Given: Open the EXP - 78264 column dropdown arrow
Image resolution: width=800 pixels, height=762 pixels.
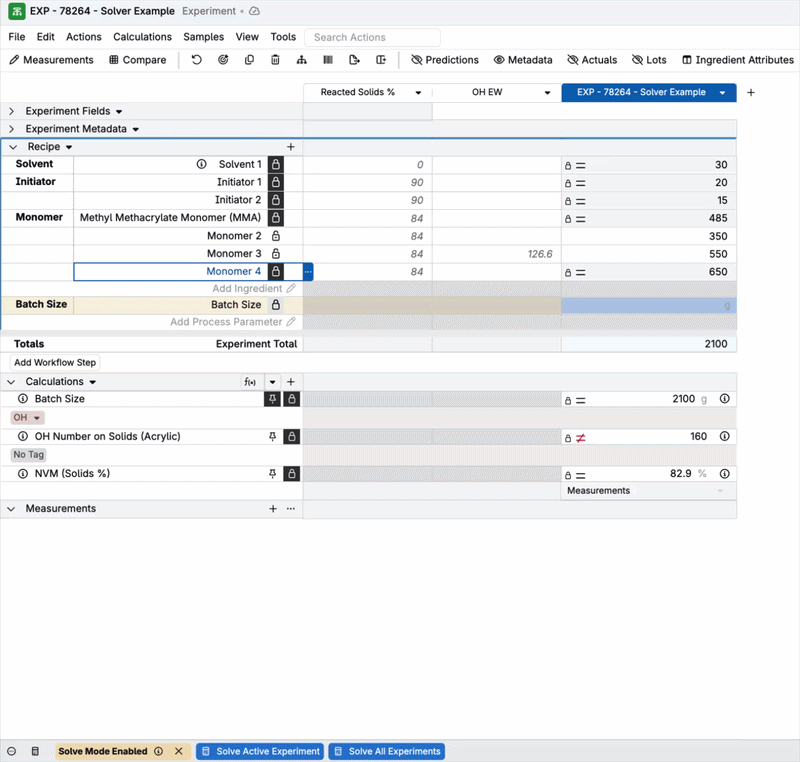Looking at the screenshot, I should pyautogui.click(x=722, y=93).
